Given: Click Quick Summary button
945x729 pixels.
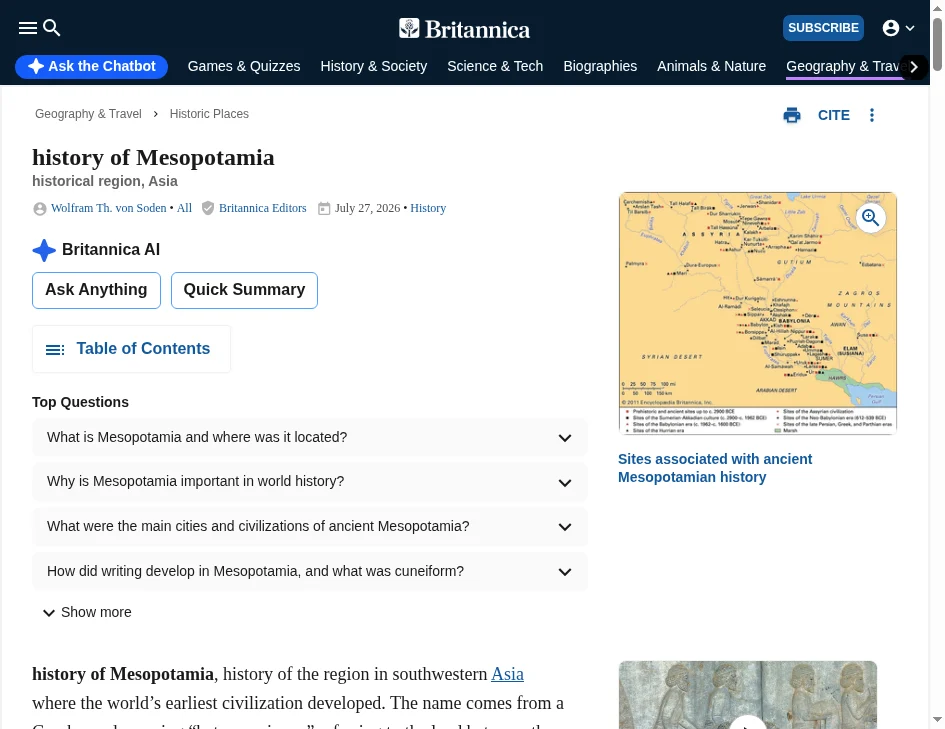Looking at the screenshot, I should (244, 290).
